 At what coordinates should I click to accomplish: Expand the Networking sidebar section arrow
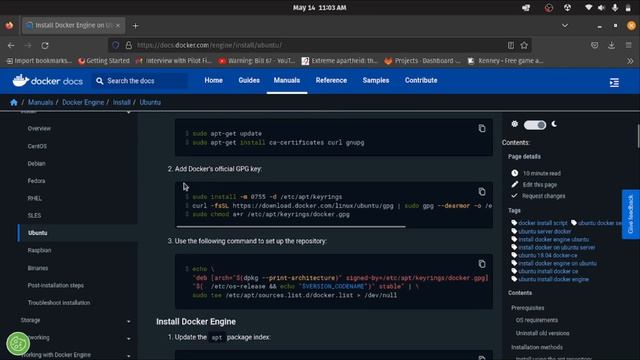point(129,339)
